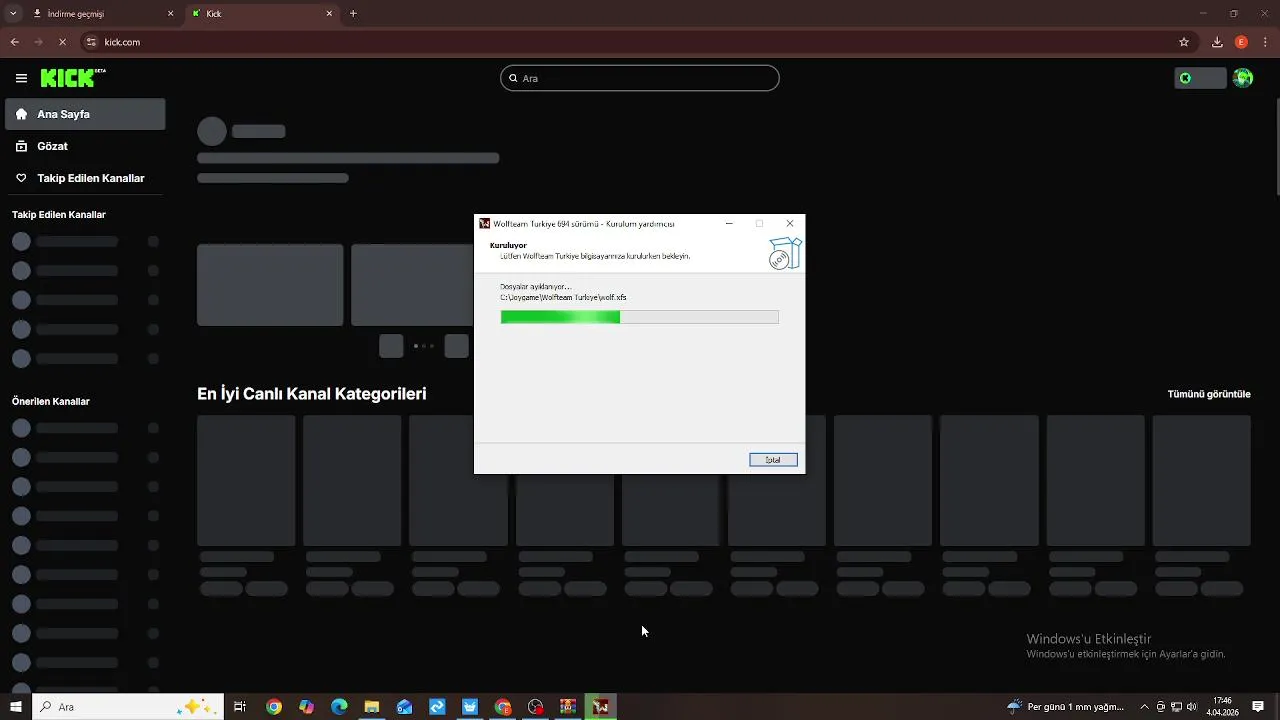
Task: Focus the Kick Ara search field
Action: (x=640, y=78)
